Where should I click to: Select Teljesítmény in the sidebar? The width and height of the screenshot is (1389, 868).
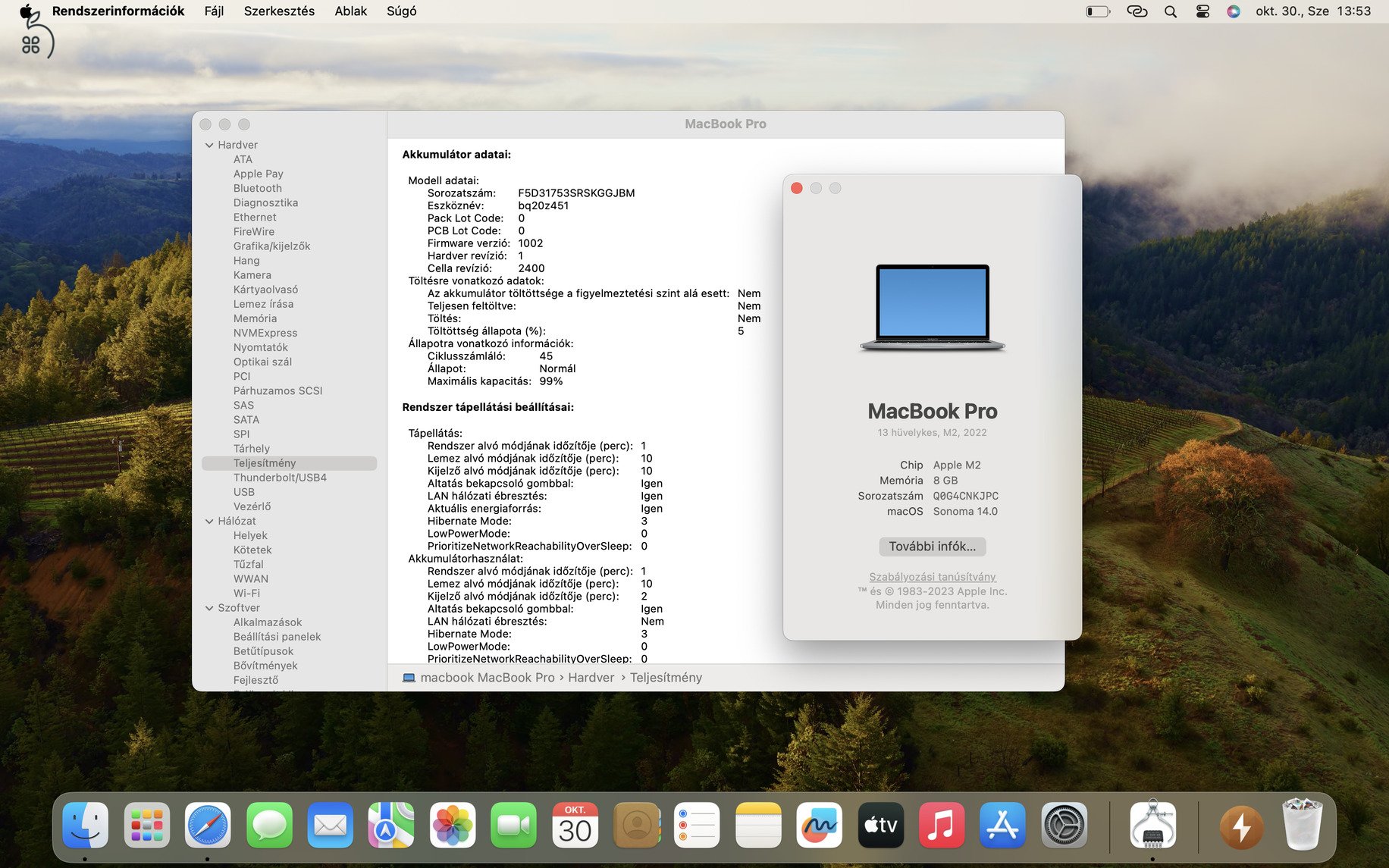point(289,463)
